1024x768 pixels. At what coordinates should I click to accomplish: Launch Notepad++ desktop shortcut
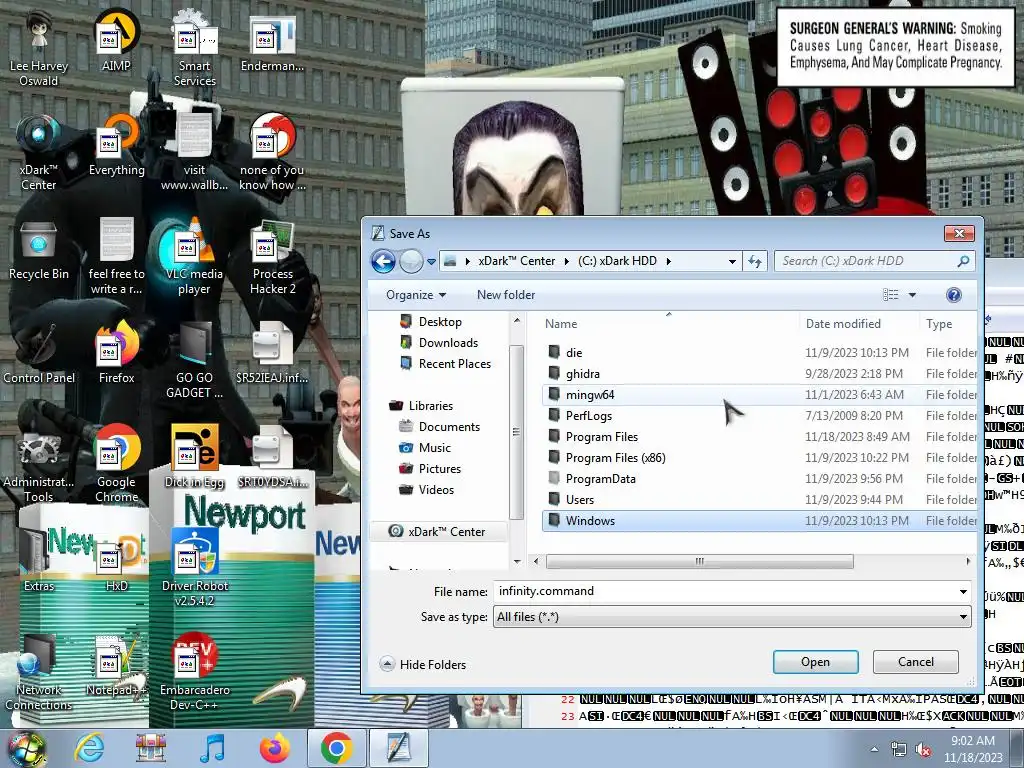pos(116,665)
